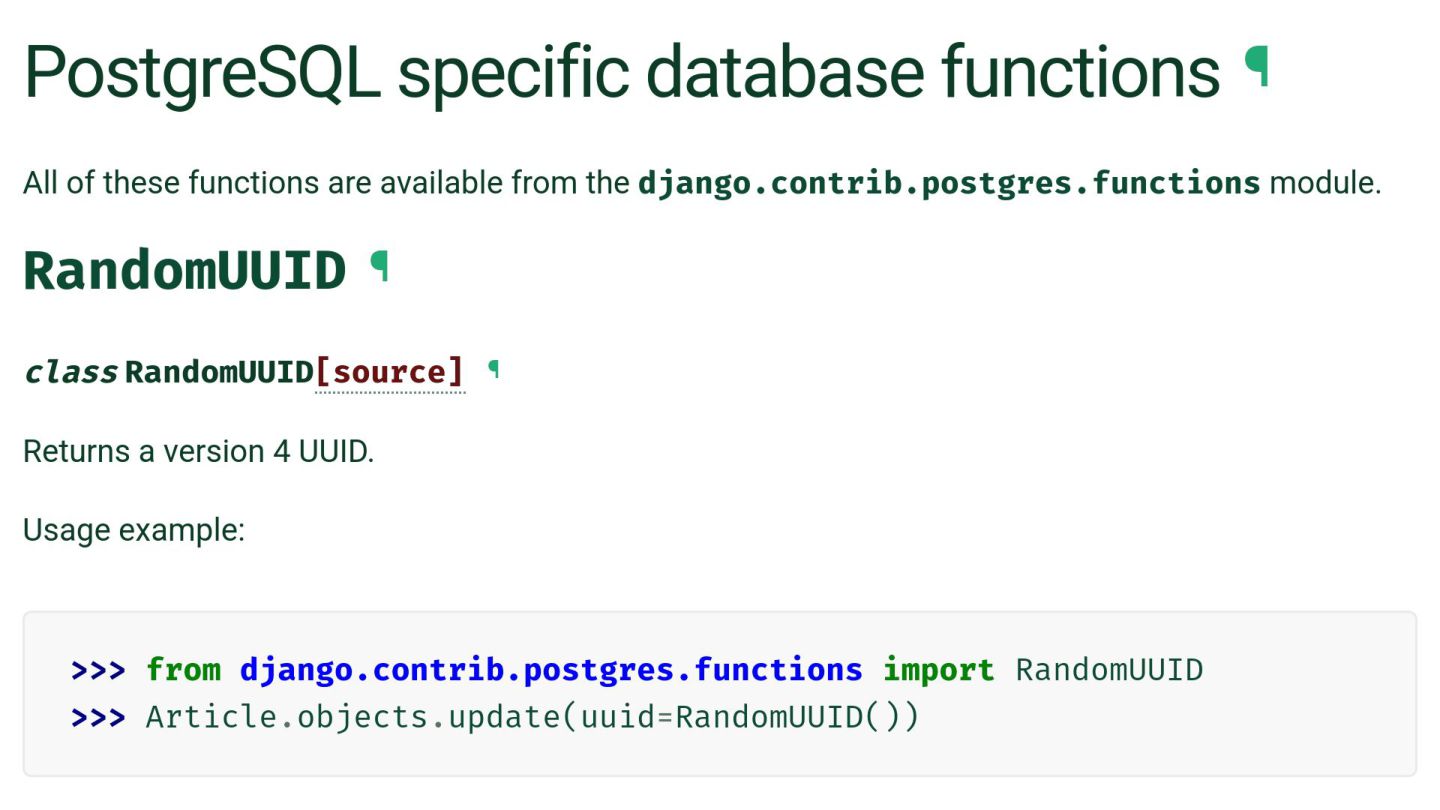Click the import line in the code example
Viewport: 1440px width, 810px height.
pos(637,669)
